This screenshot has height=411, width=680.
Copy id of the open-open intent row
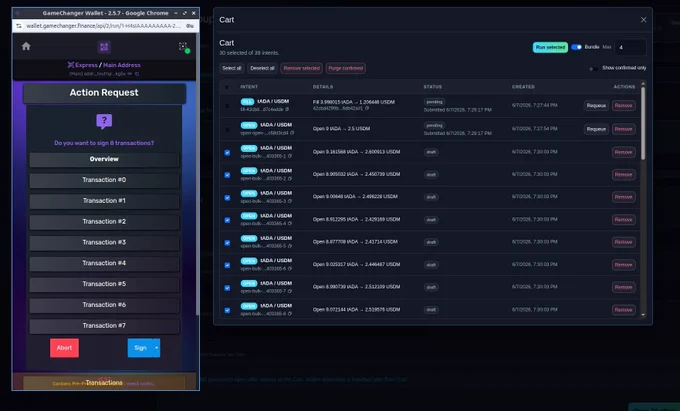point(292,133)
